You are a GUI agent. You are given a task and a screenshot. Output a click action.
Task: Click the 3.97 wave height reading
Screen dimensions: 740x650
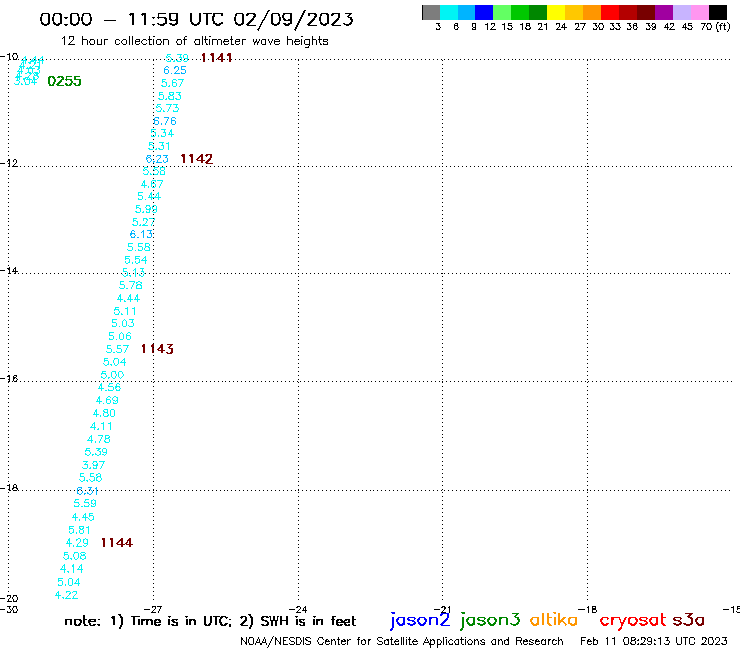pos(93,465)
